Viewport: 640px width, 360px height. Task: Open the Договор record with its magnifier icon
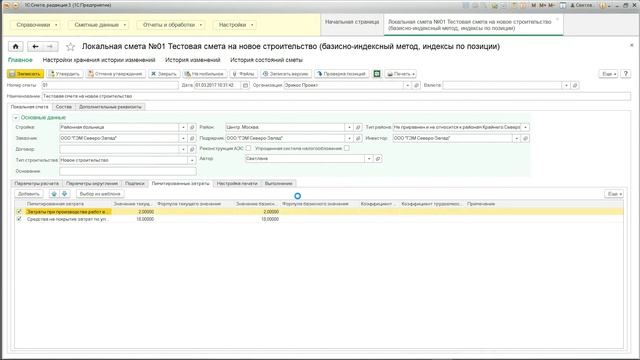coord(192,149)
